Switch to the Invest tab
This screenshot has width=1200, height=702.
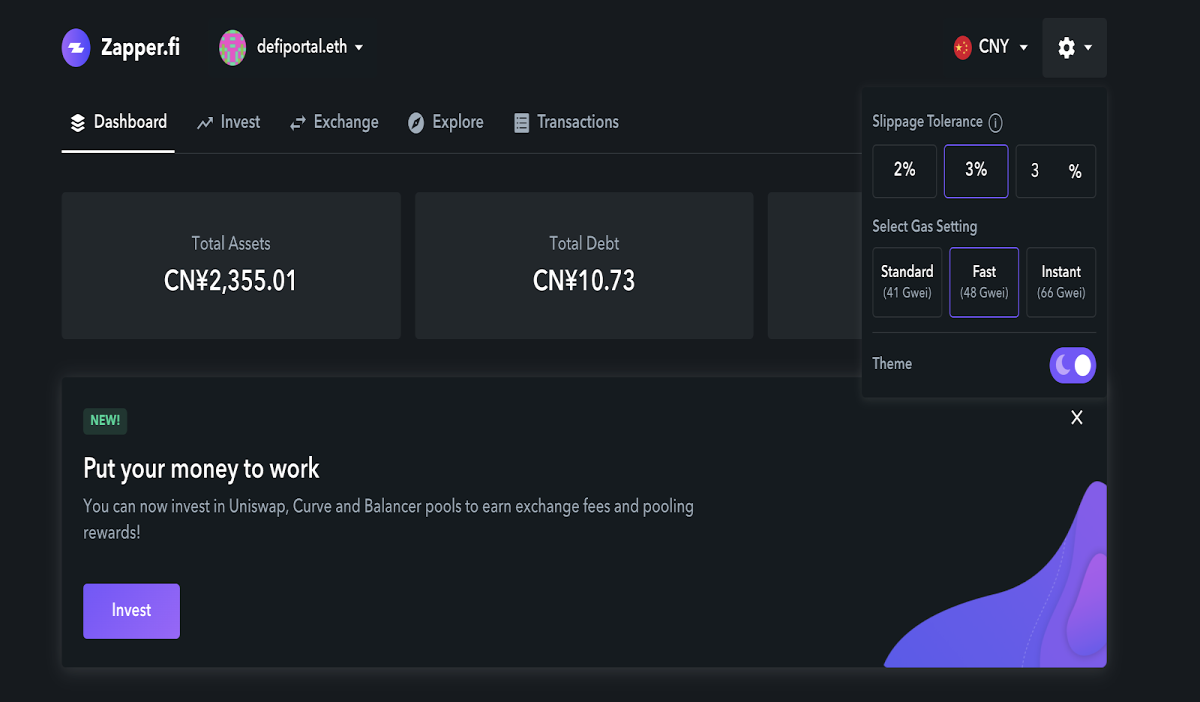pyautogui.click(x=229, y=123)
